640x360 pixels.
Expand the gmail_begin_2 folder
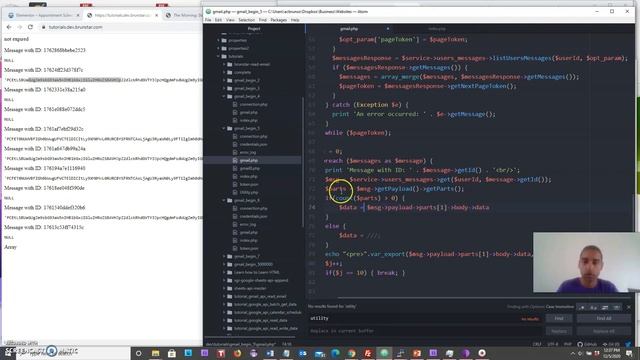click(224, 80)
